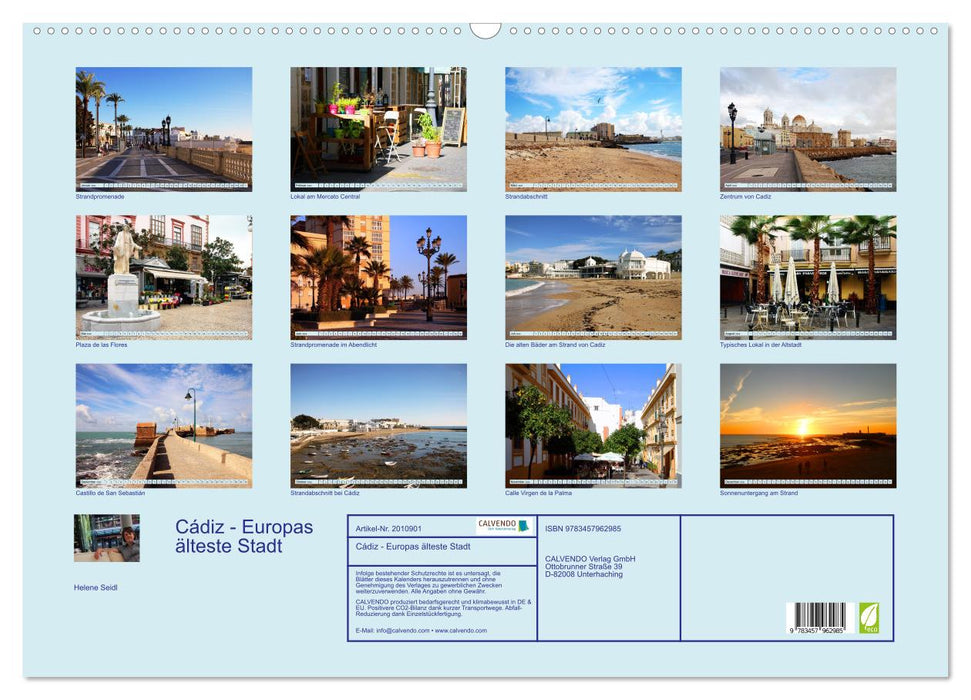The height and width of the screenshot is (700, 971).
Task: Select the green eco leaf icon
Action: tap(868, 617)
